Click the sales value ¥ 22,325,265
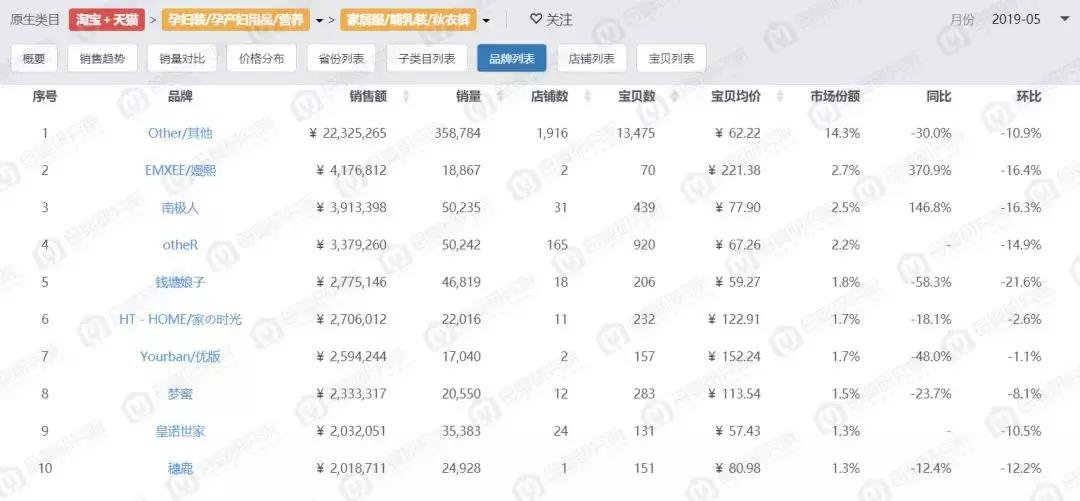The width and height of the screenshot is (1080, 501). [348, 133]
